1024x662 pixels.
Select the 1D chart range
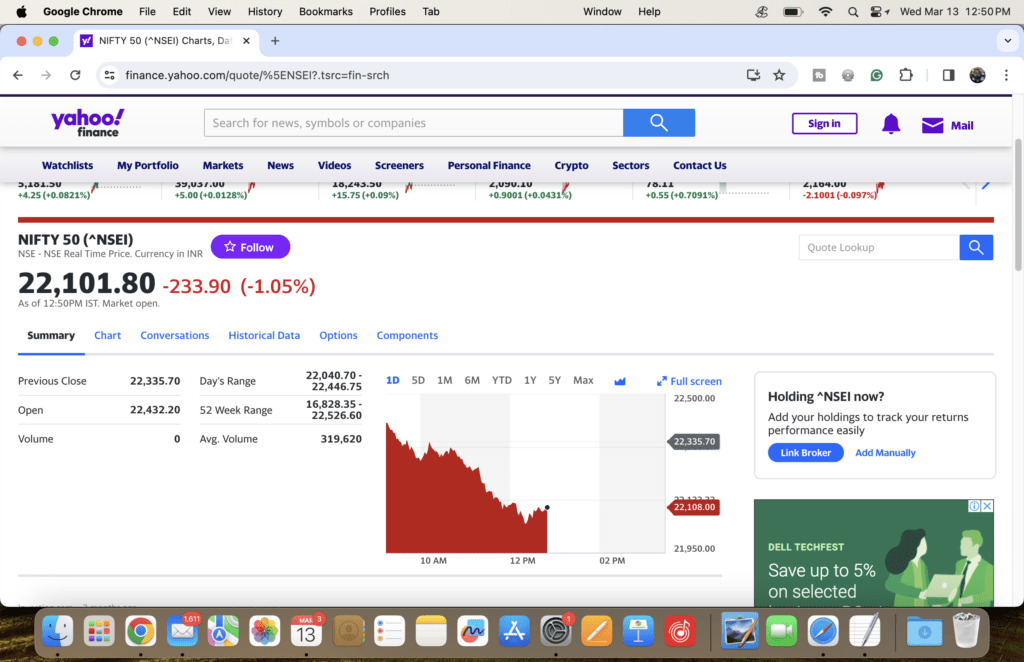[x=392, y=380]
